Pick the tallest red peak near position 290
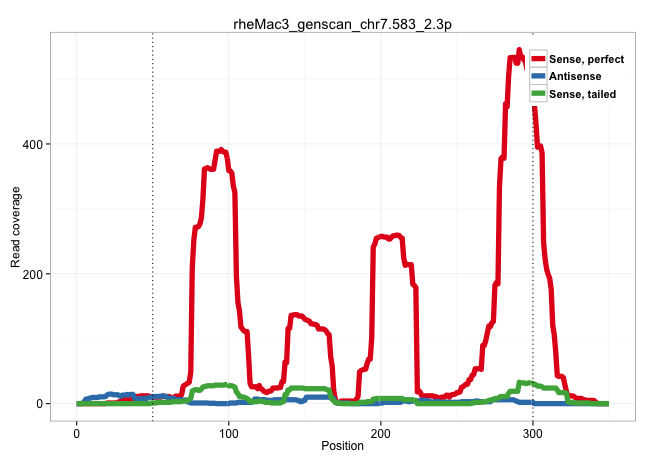Viewport: 650px width, 460px height. click(518, 52)
